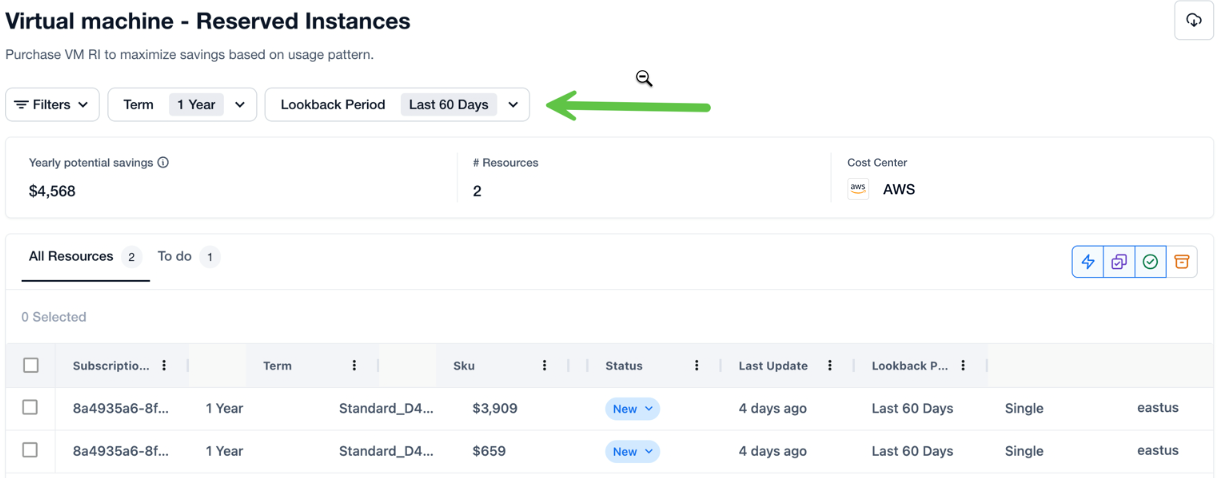
Task: Click the orange archive box icon
Action: click(1181, 262)
